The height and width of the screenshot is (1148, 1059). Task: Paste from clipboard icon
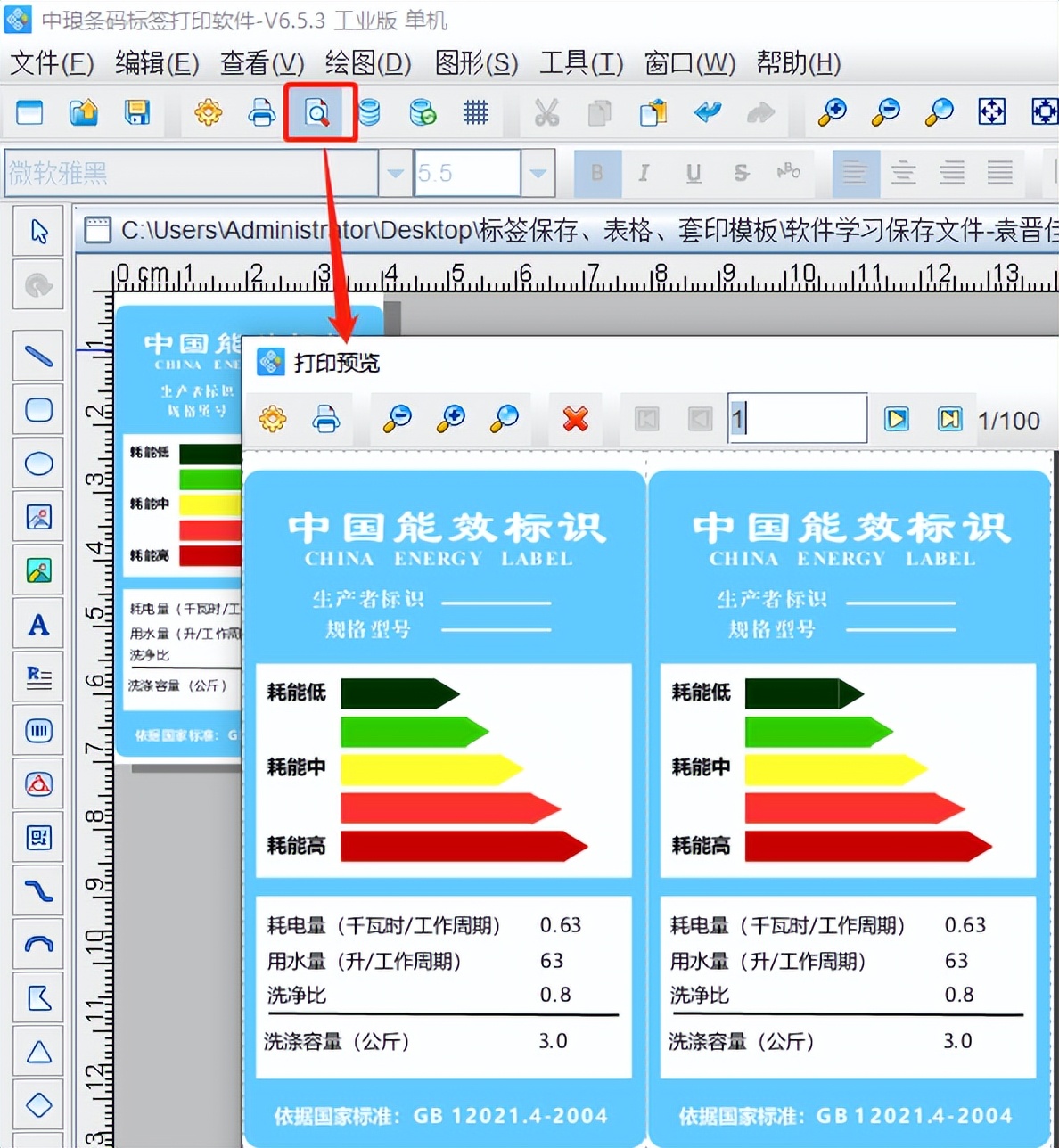[653, 112]
